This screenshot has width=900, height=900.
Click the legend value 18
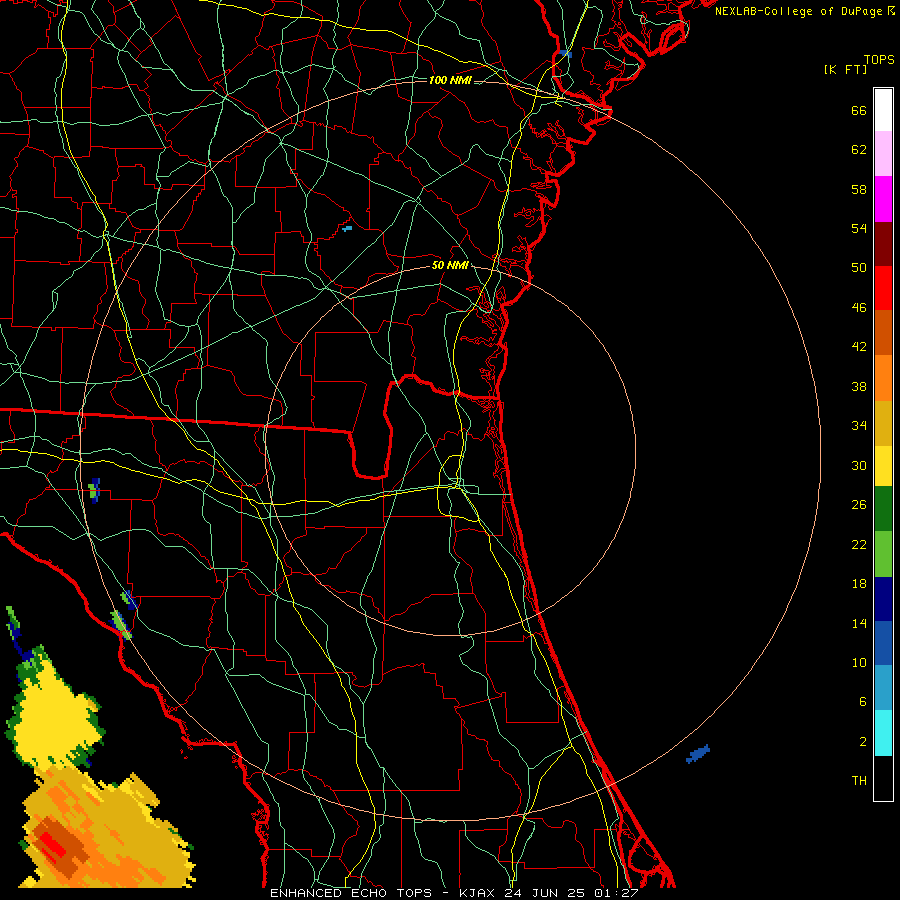[859, 584]
